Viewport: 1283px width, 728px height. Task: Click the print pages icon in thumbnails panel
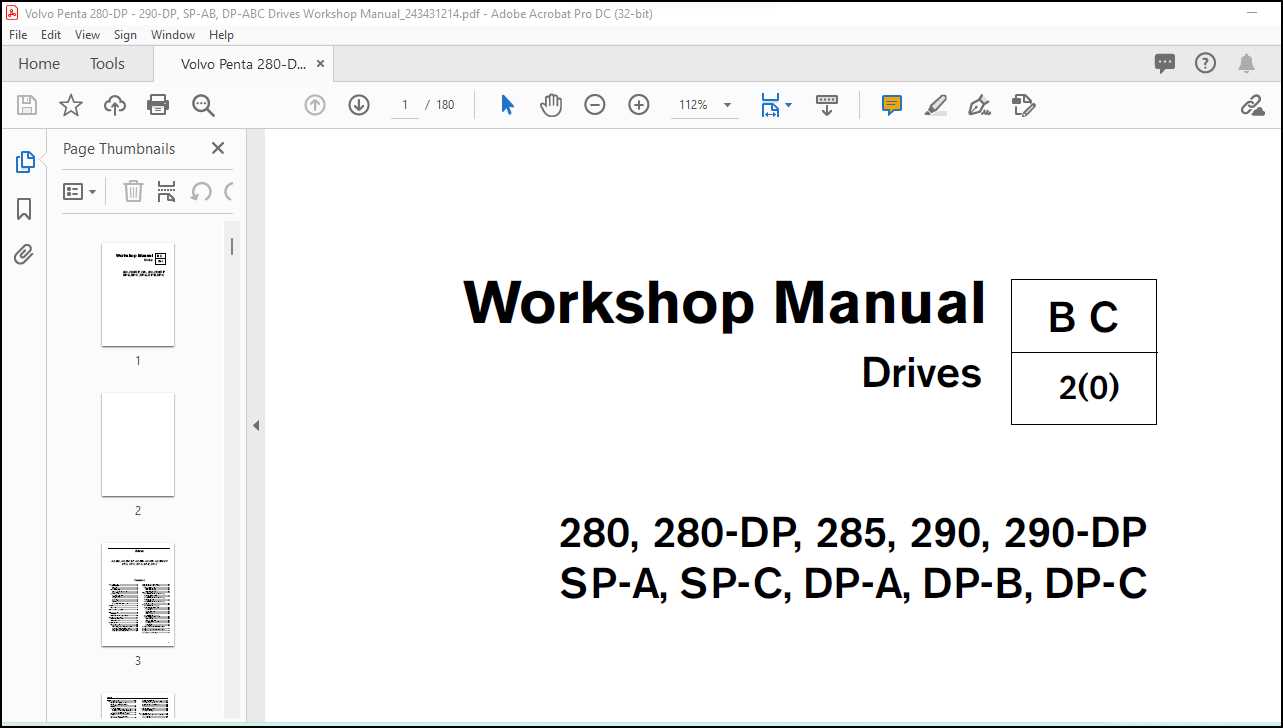[x=167, y=191]
